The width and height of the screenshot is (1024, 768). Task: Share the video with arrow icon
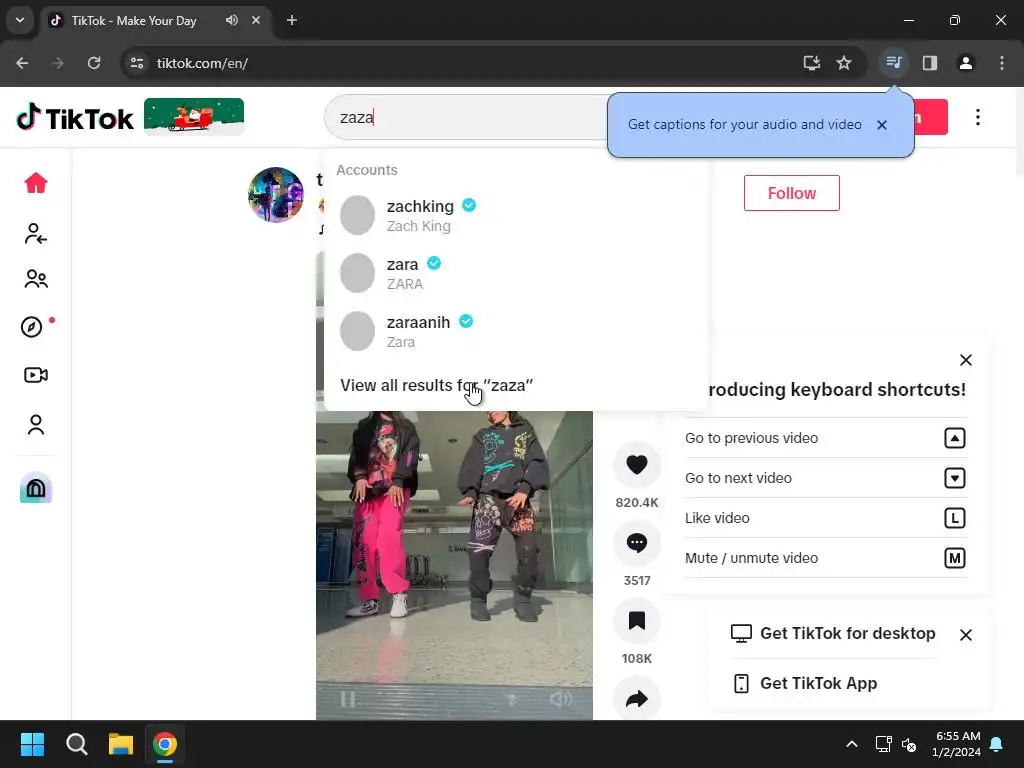(637, 699)
